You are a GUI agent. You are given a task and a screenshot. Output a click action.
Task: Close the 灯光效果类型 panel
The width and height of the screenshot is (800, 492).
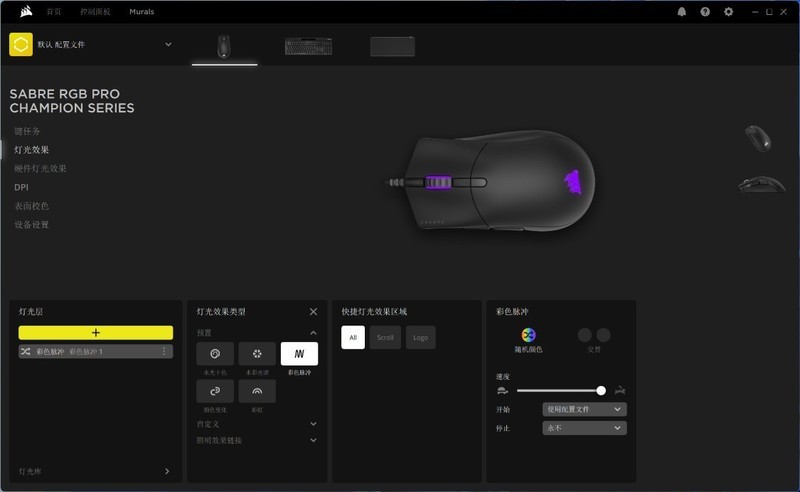point(313,311)
